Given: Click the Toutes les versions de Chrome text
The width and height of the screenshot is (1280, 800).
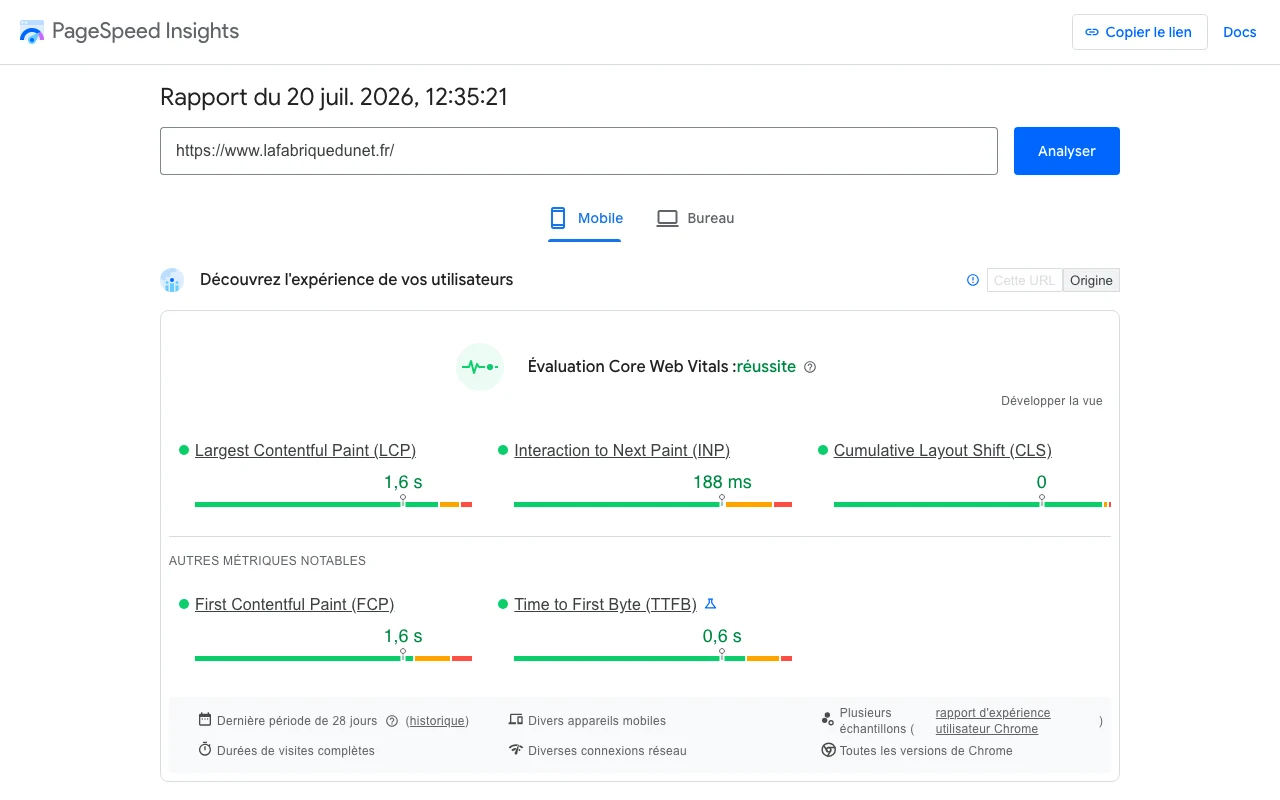Looking at the screenshot, I should [x=926, y=751].
